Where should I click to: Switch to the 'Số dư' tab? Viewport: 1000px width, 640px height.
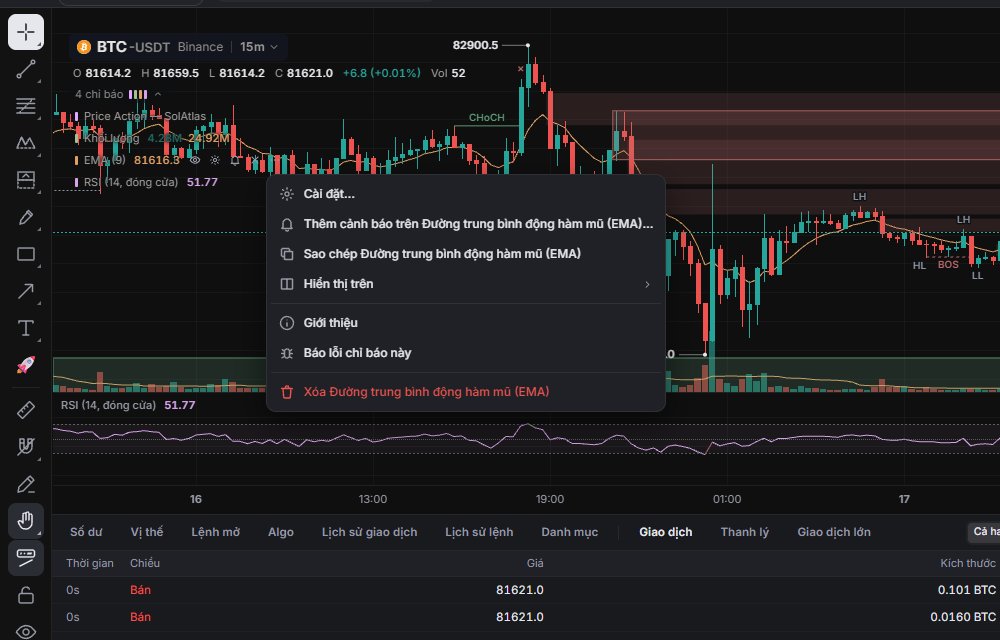click(x=86, y=532)
